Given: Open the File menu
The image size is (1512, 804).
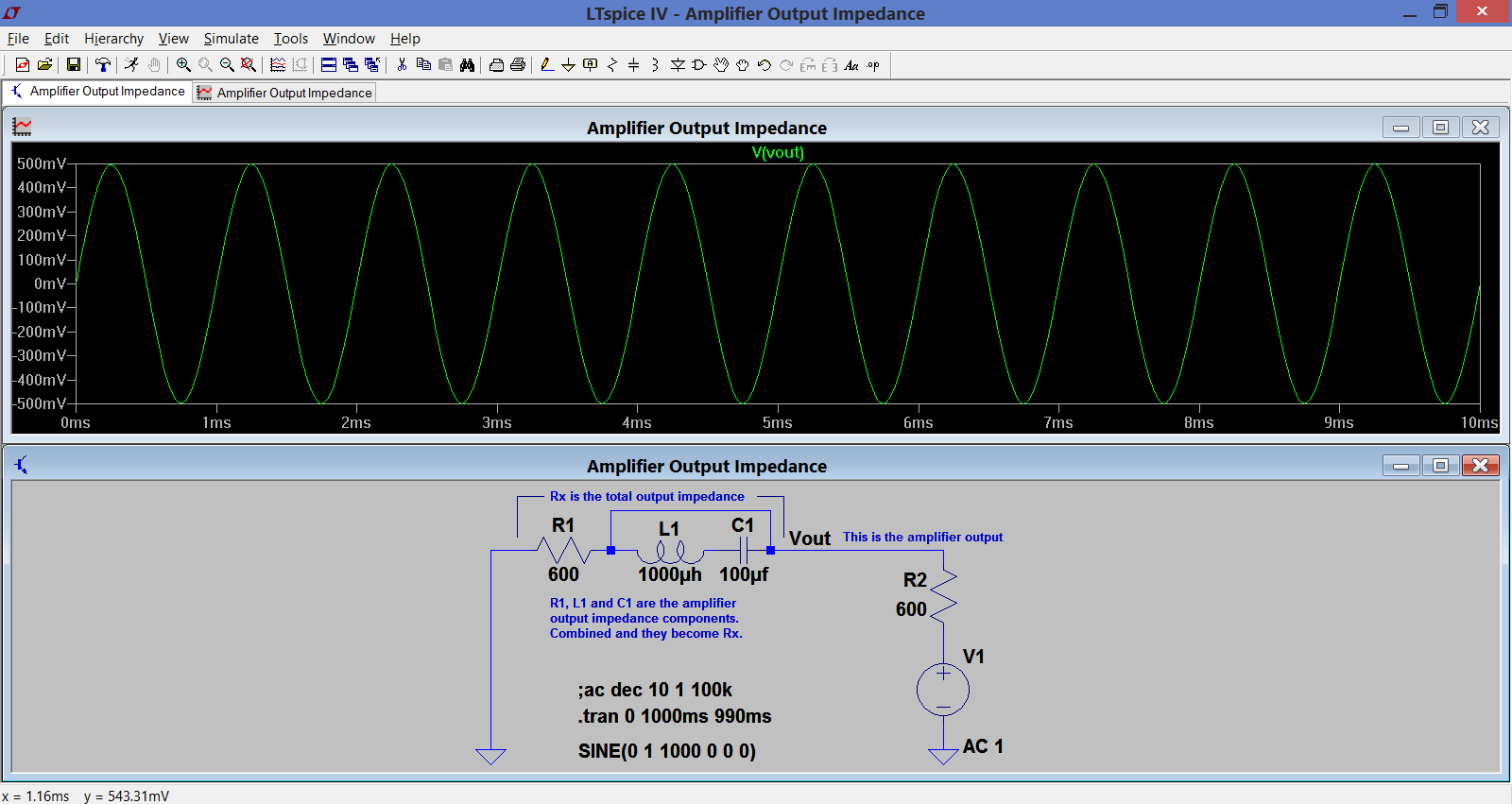Looking at the screenshot, I should [x=18, y=39].
